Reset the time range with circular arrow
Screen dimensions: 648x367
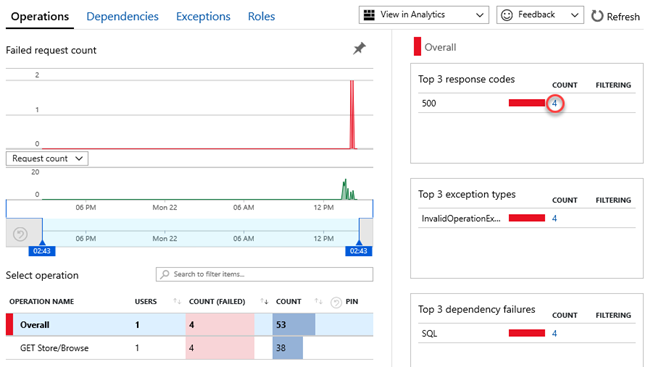[20, 234]
